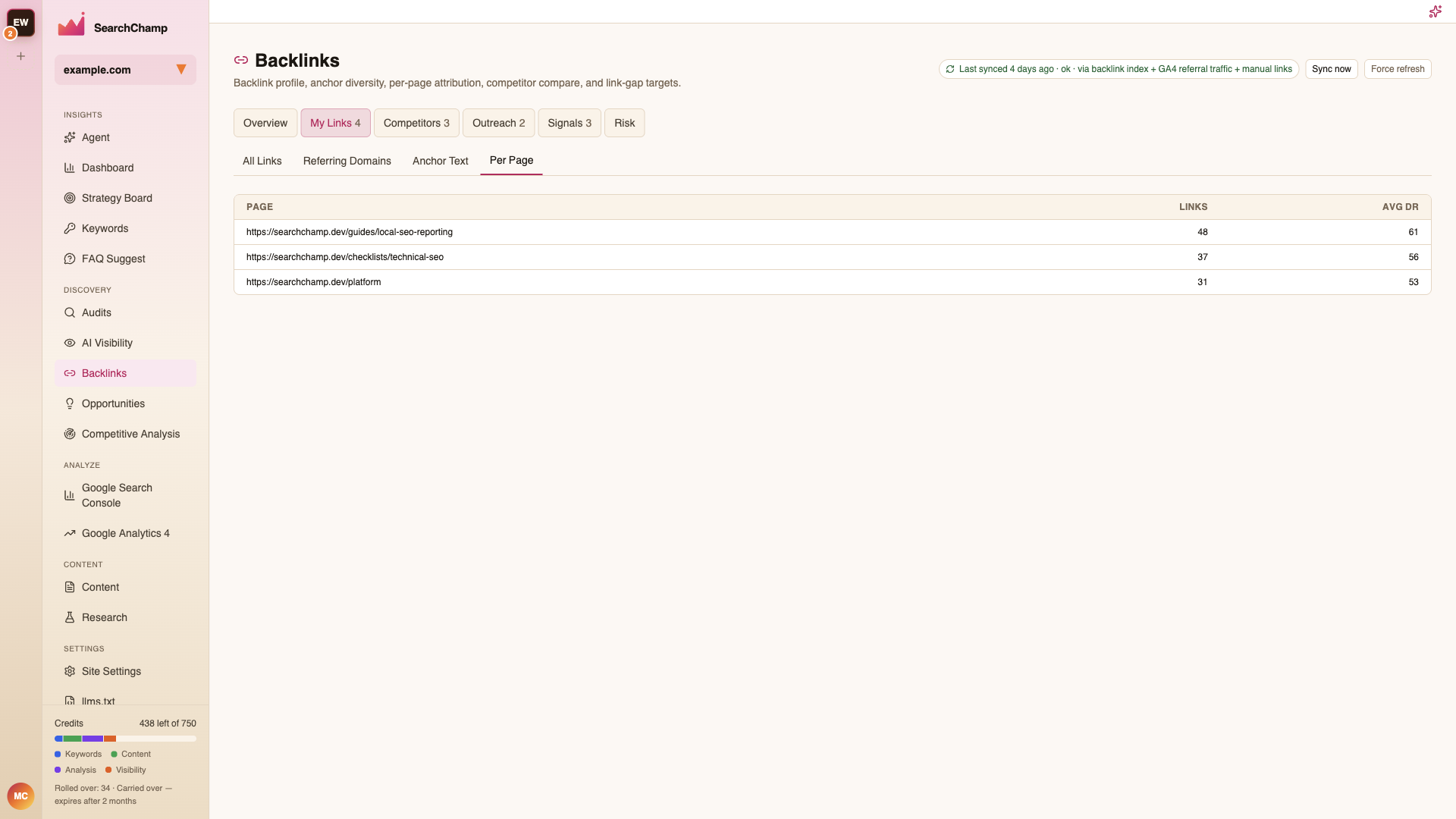Click the searchchamp.dev/platform page URL
The height and width of the screenshot is (819, 1456).
[x=314, y=282]
